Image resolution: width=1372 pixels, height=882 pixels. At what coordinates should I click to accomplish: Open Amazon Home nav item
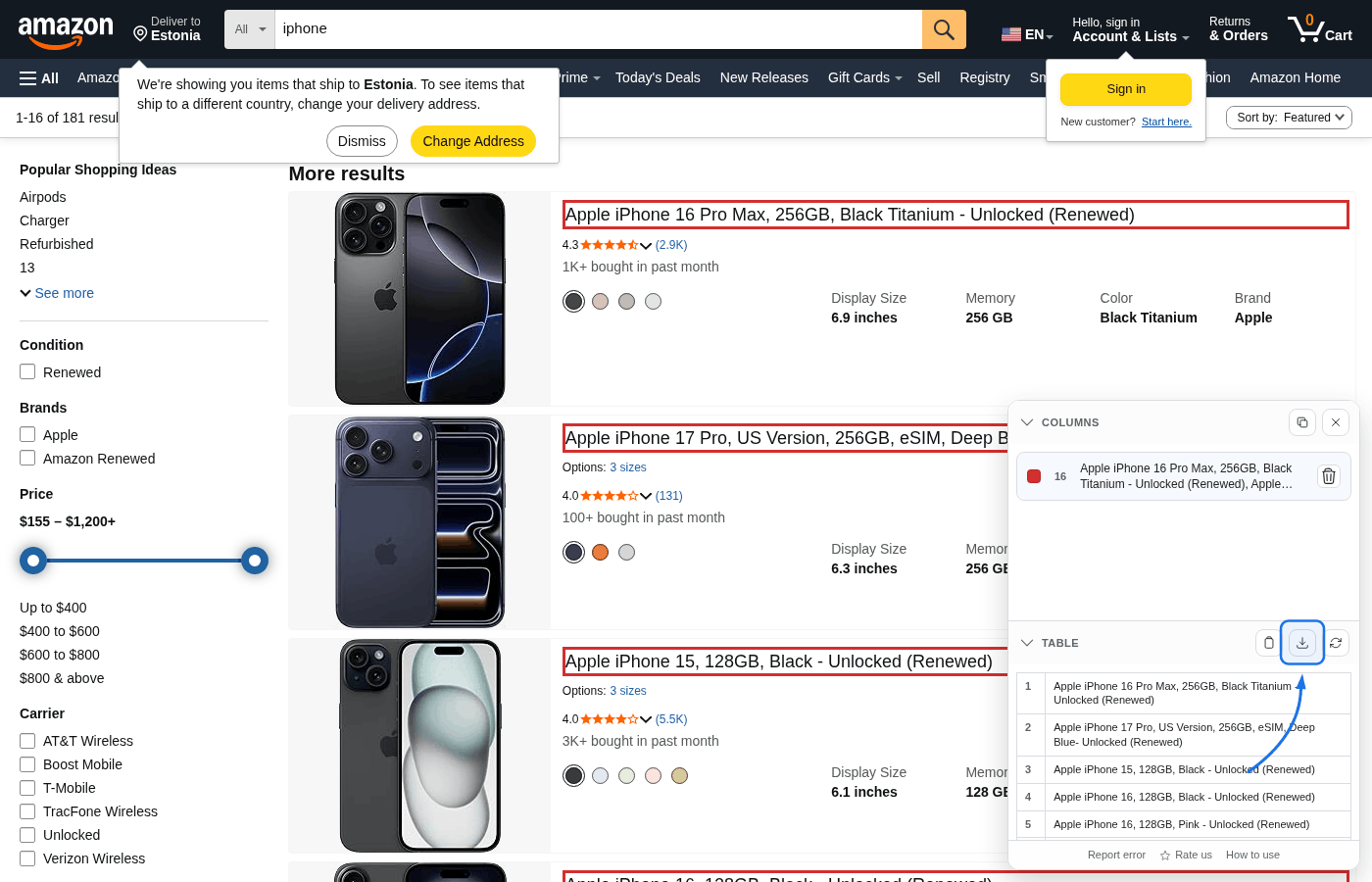point(1296,78)
